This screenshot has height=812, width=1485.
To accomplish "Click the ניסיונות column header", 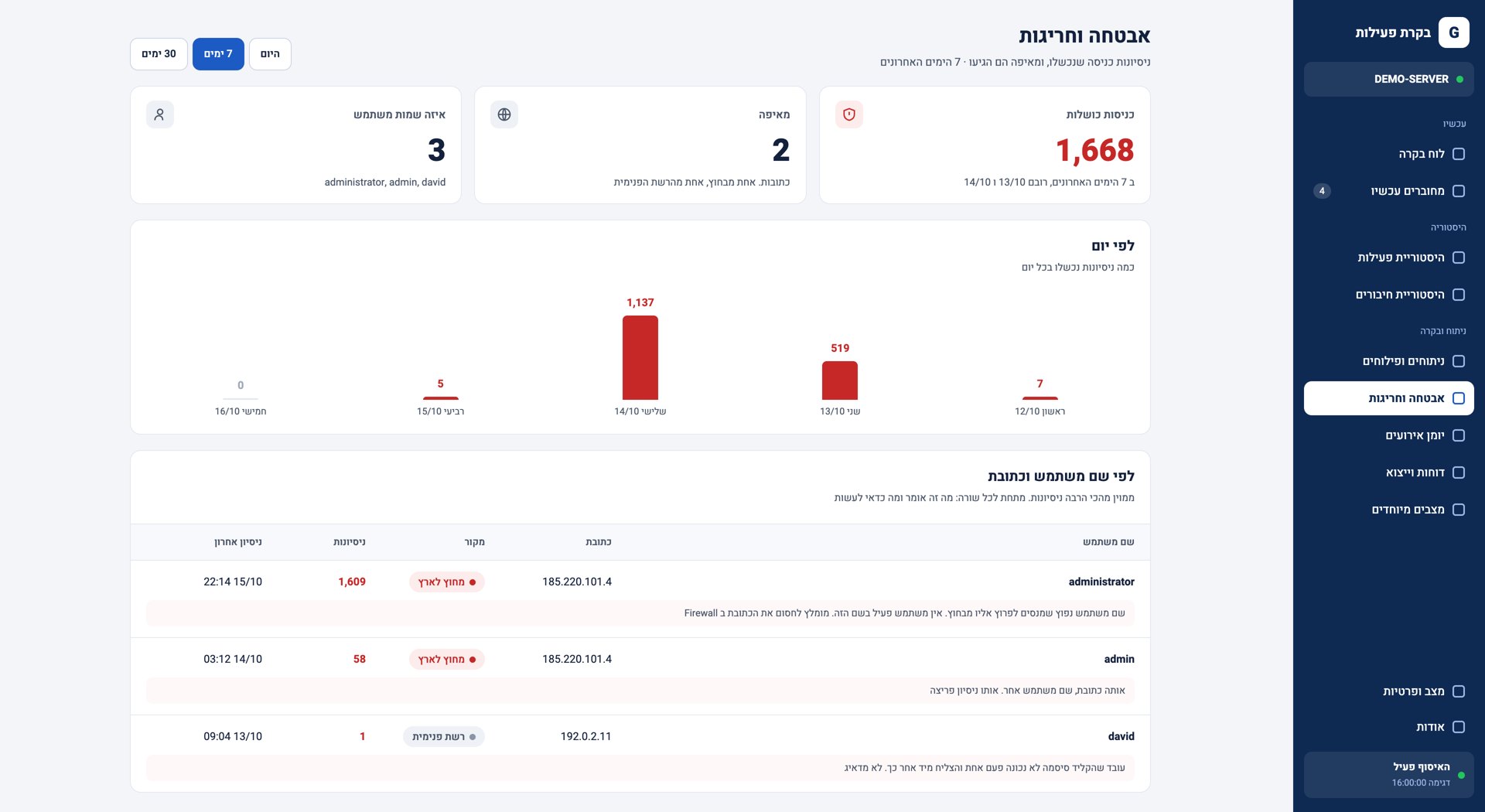I will pos(350,542).
